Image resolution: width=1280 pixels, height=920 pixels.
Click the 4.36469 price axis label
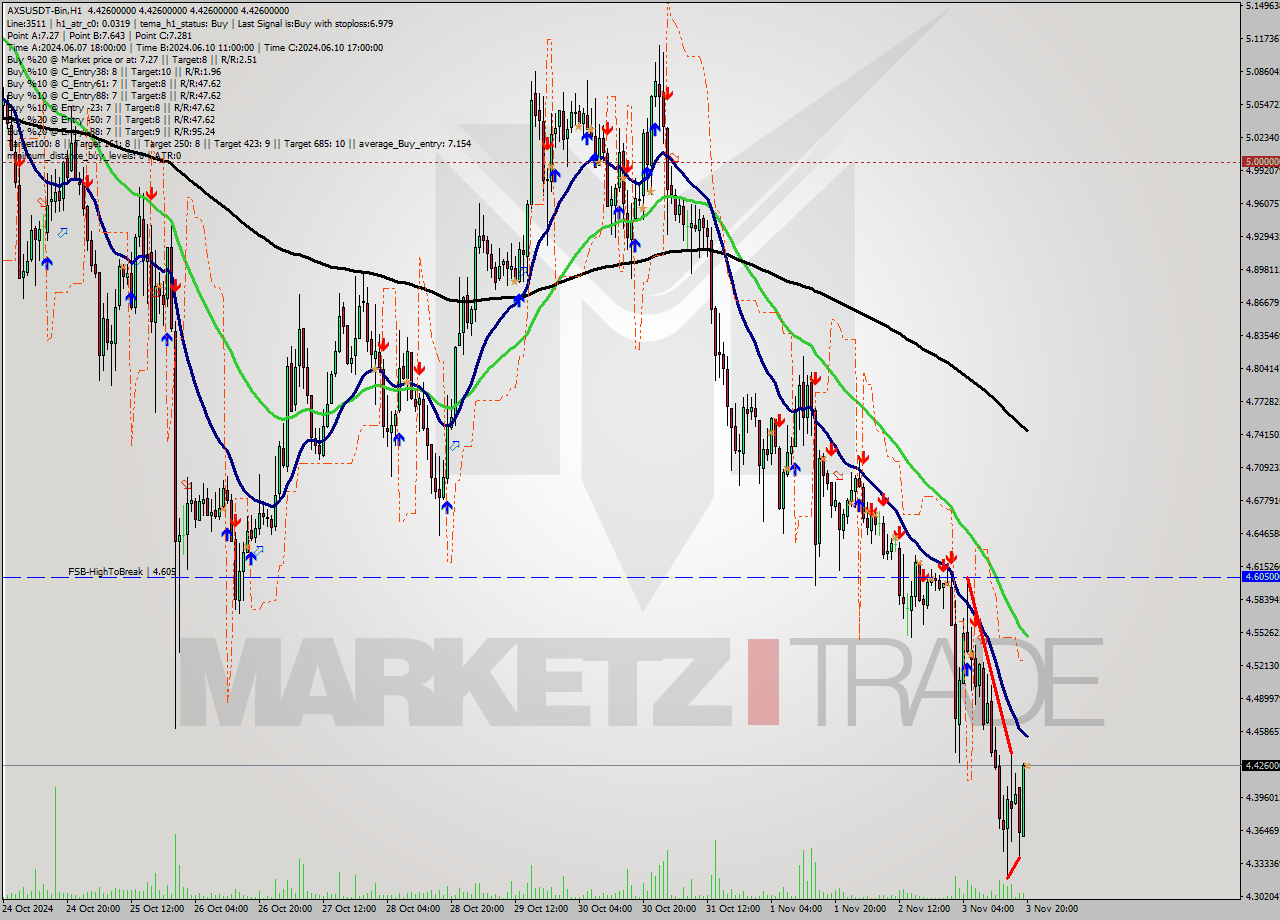click(1262, 831)
